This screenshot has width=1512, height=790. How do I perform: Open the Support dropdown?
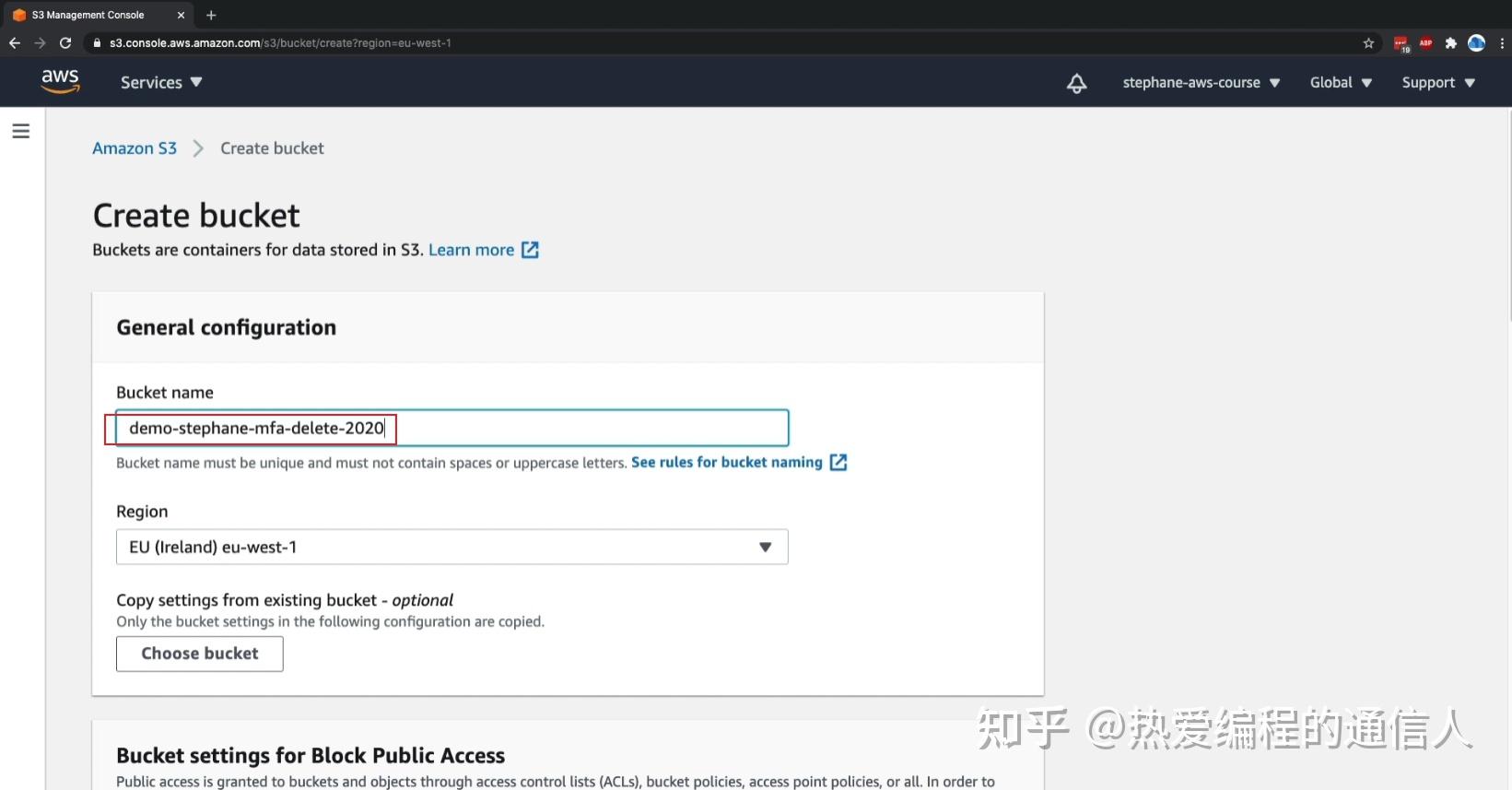1438,82
